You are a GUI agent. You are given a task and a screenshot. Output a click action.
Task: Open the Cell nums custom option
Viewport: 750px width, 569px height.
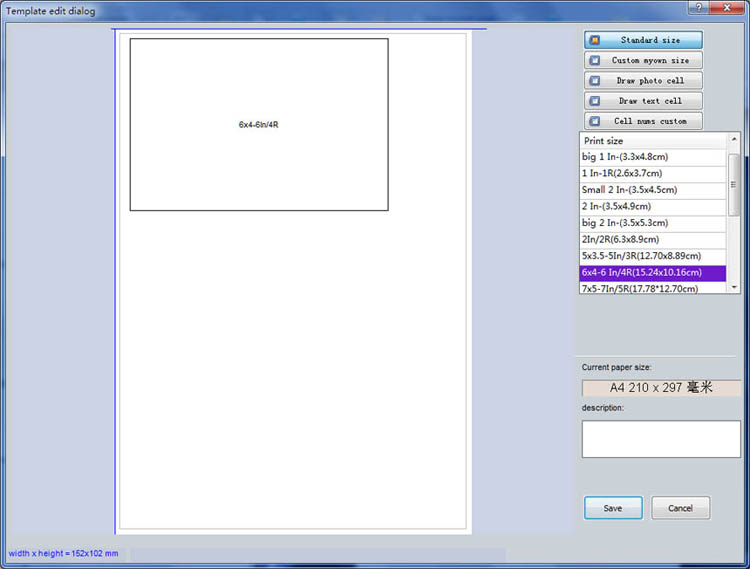(643, 121)
